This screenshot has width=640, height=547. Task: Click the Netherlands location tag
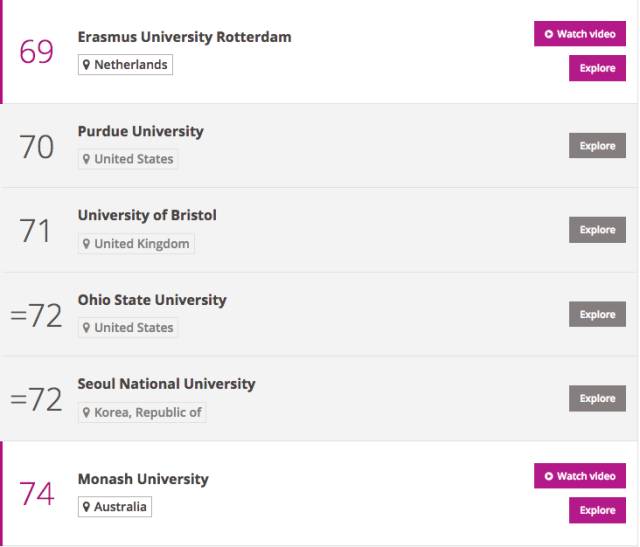tap(125, 65)
